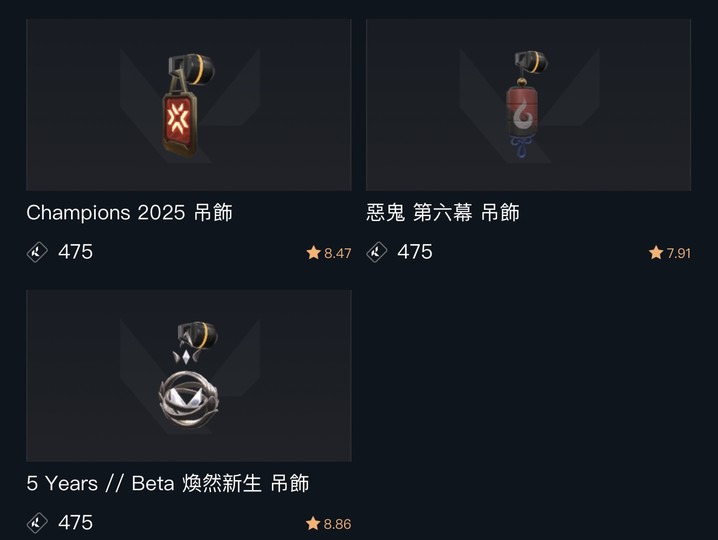This screenshot has width=718, height=540.
Task: Click the star icon beside 8.86 rating
Action: pos(313,523)
